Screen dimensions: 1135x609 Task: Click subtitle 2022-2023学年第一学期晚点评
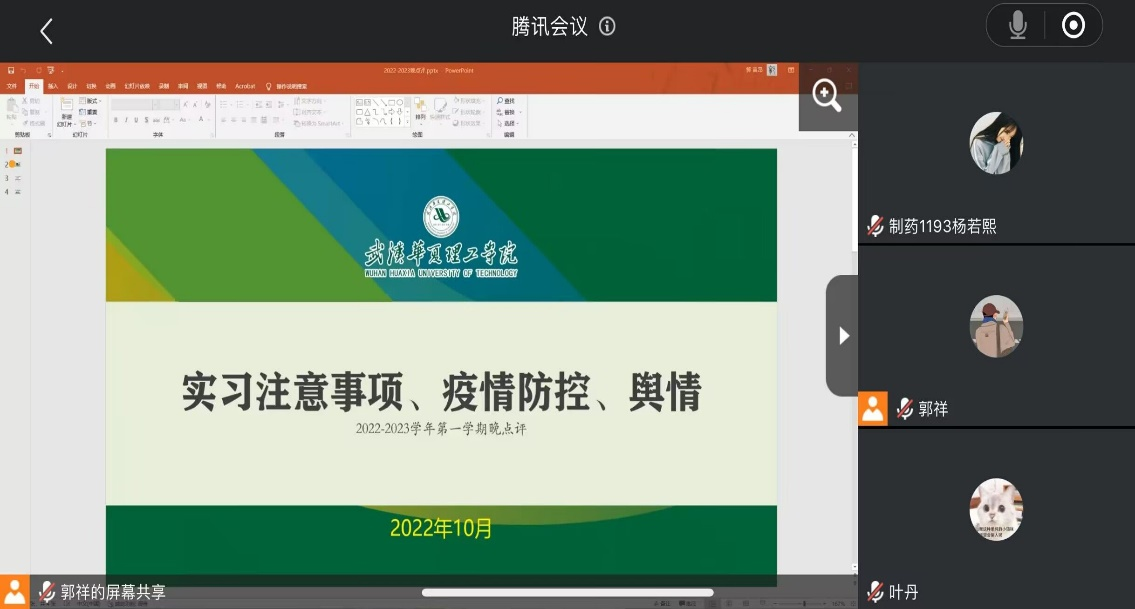pos(441,429)
